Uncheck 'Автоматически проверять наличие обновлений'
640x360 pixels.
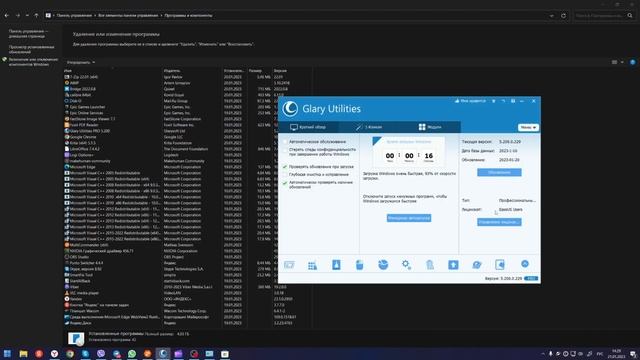(x=285, y=183)
